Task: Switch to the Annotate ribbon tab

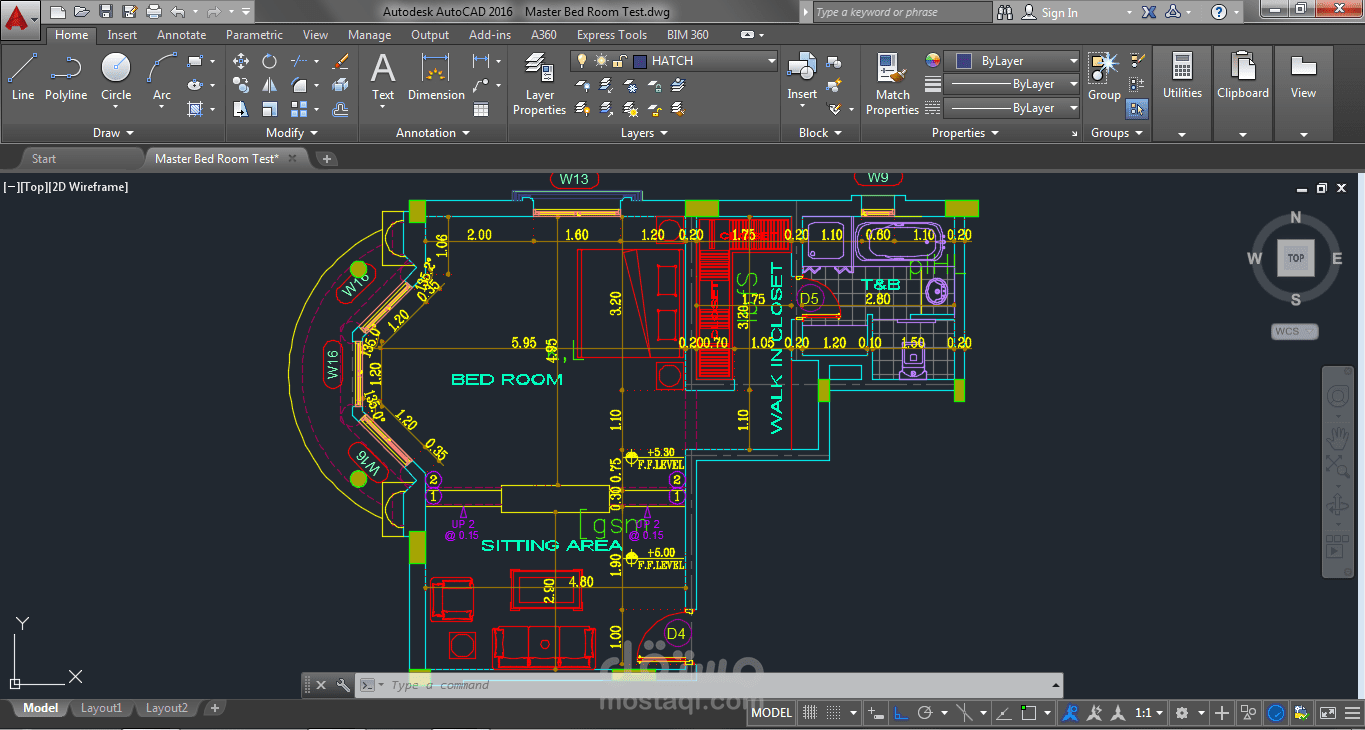Action: 182,35
